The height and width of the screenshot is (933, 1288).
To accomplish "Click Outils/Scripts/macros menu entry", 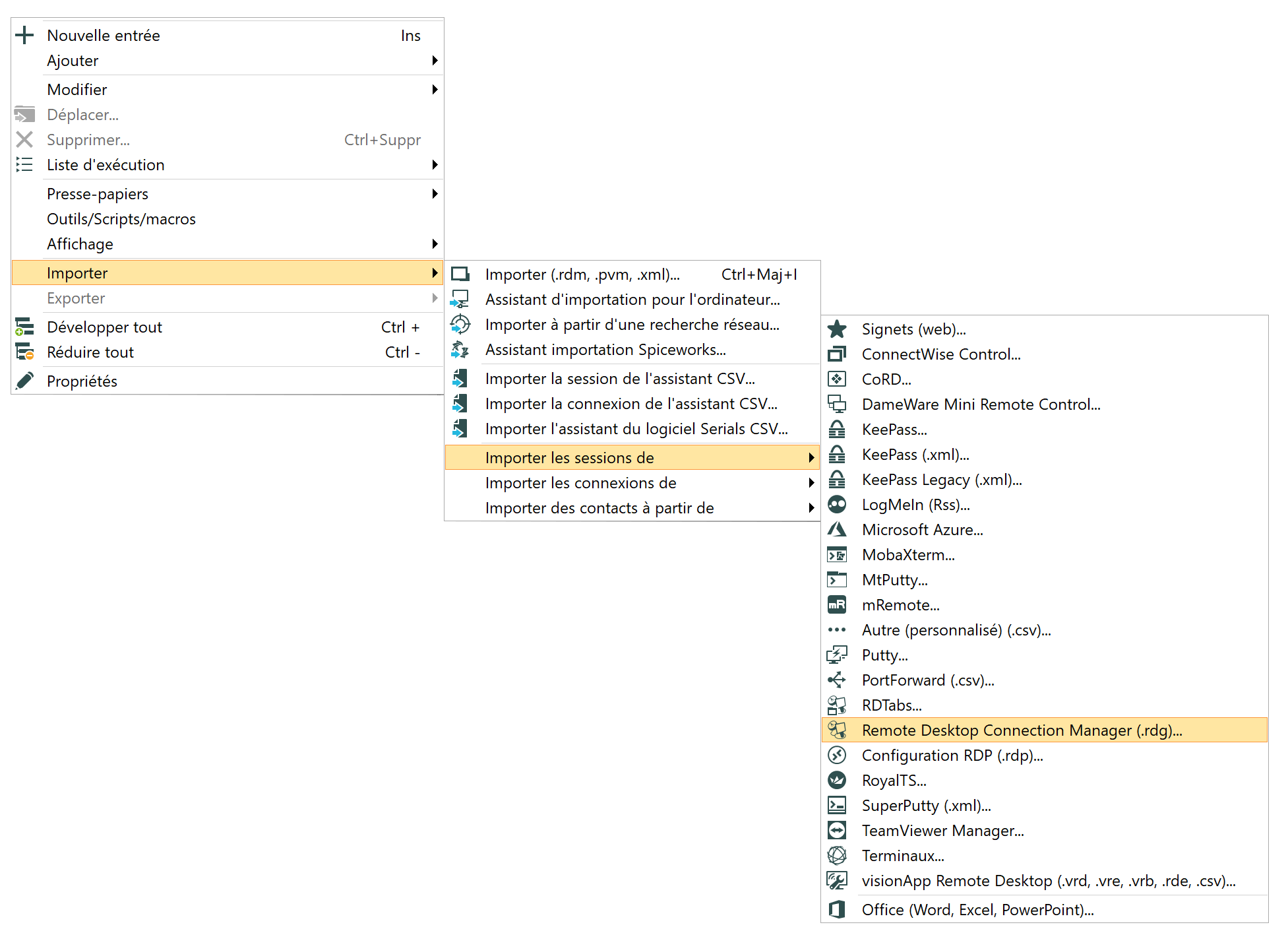I will pos(121,219).
